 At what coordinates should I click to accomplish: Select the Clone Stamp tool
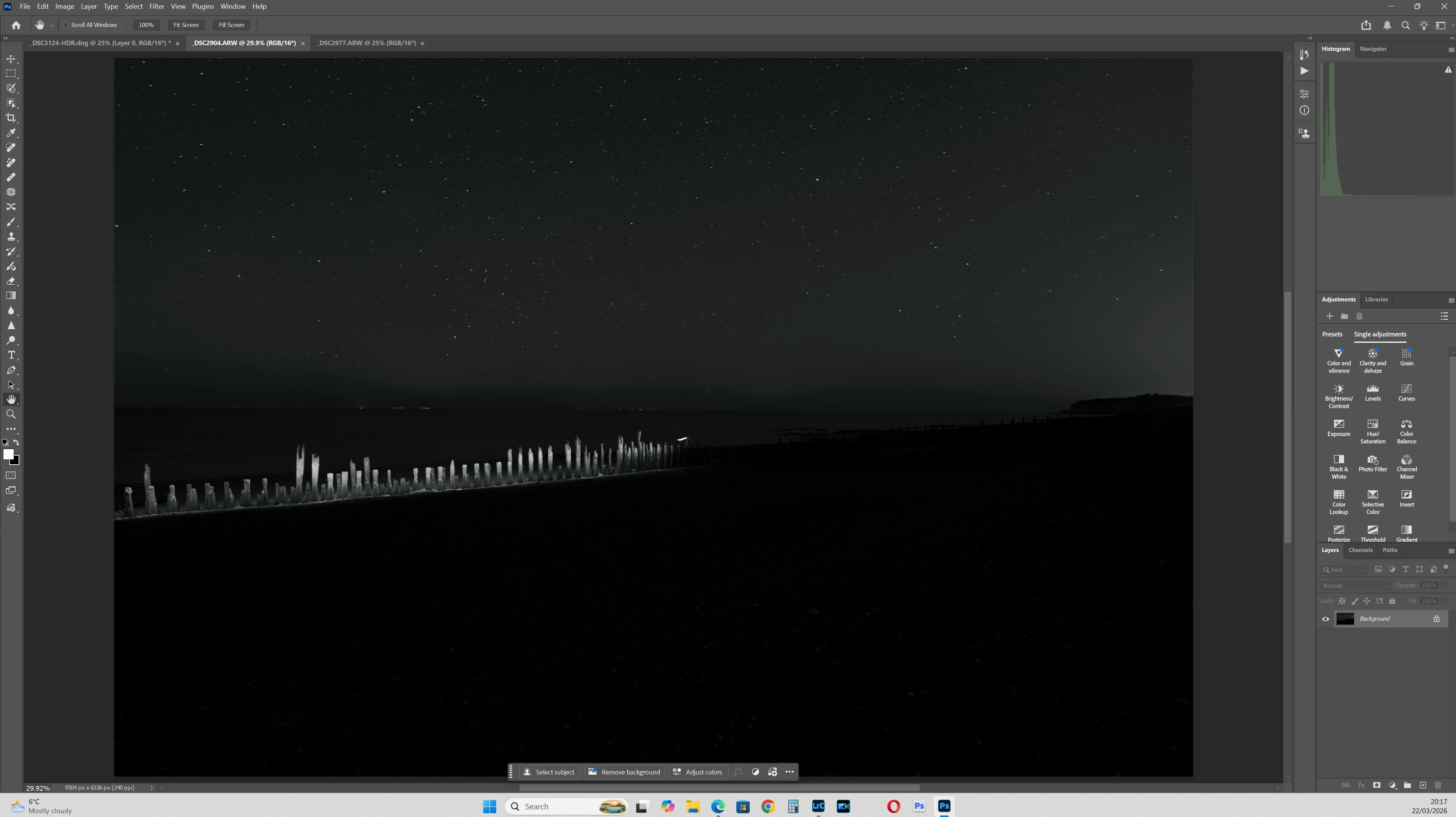(x=11, y=237)
